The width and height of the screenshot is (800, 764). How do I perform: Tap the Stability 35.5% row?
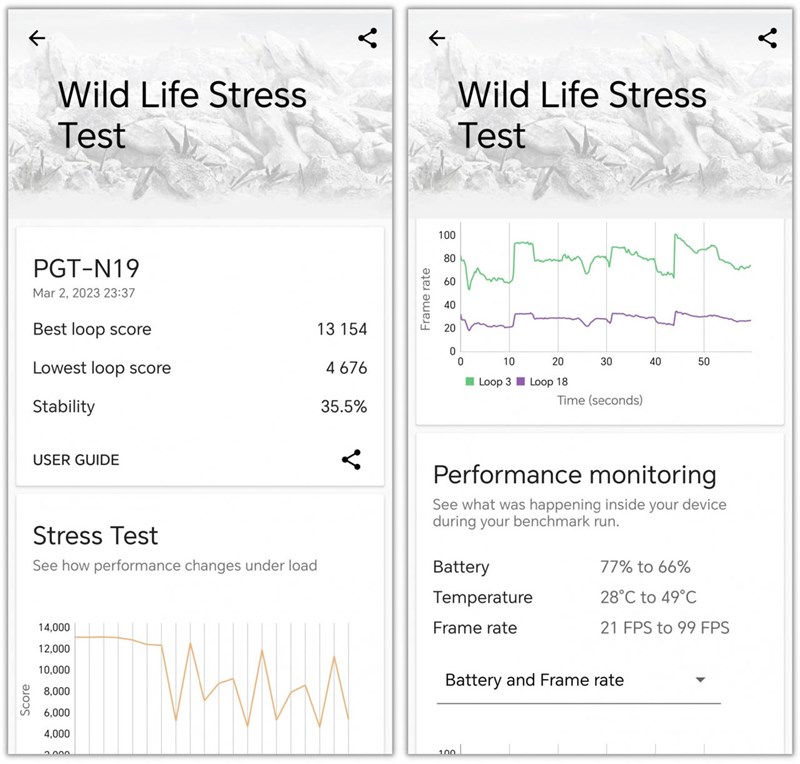tap(200, 406)
